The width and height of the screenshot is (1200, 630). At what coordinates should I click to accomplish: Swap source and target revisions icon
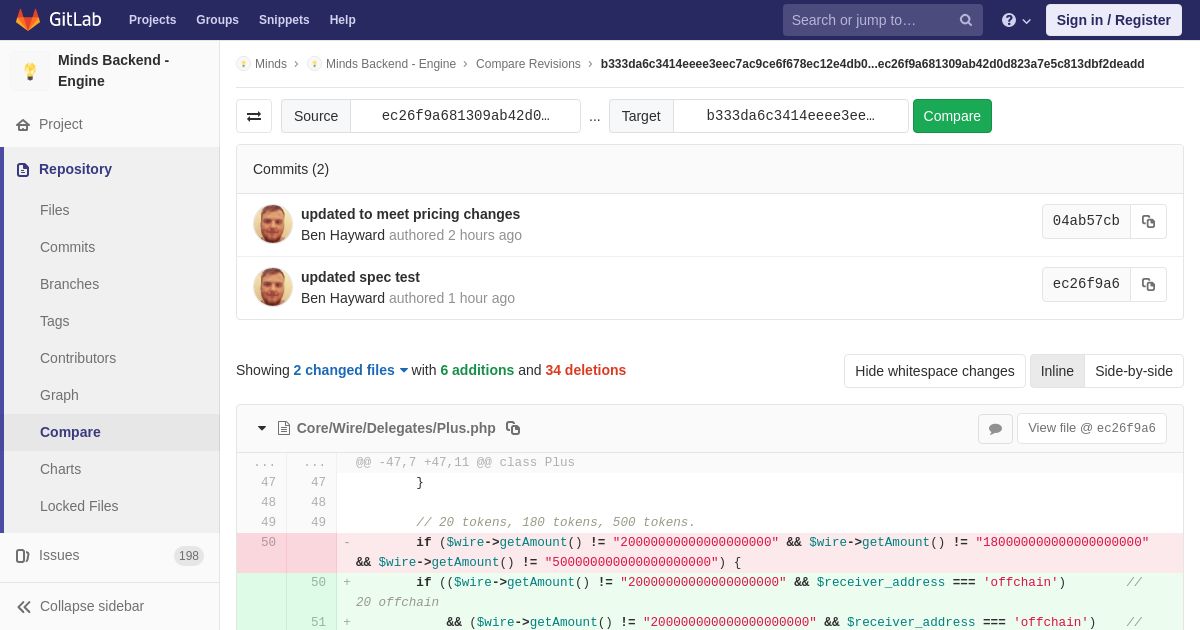(254, 116)
